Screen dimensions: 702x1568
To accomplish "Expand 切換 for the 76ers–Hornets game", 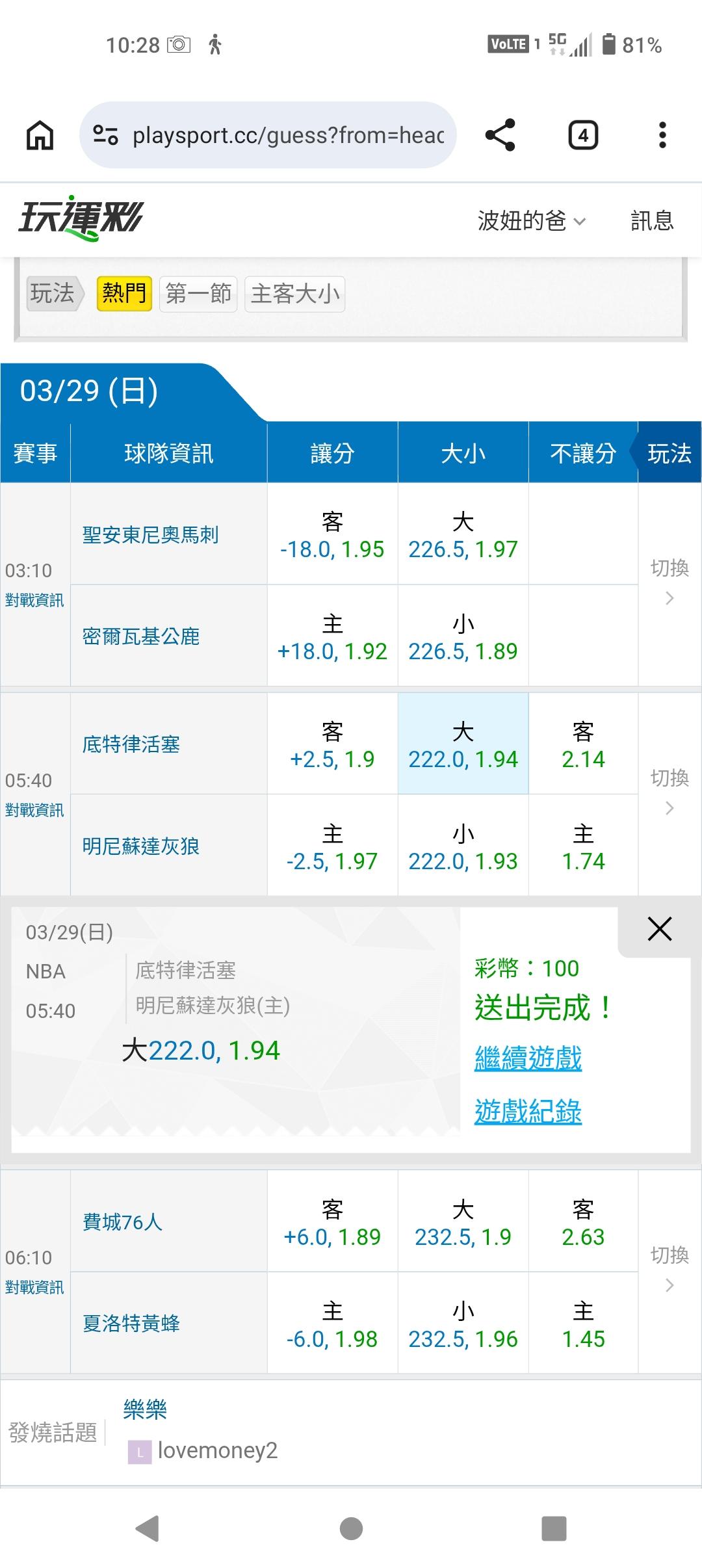I will click(x=669, y=1270).
